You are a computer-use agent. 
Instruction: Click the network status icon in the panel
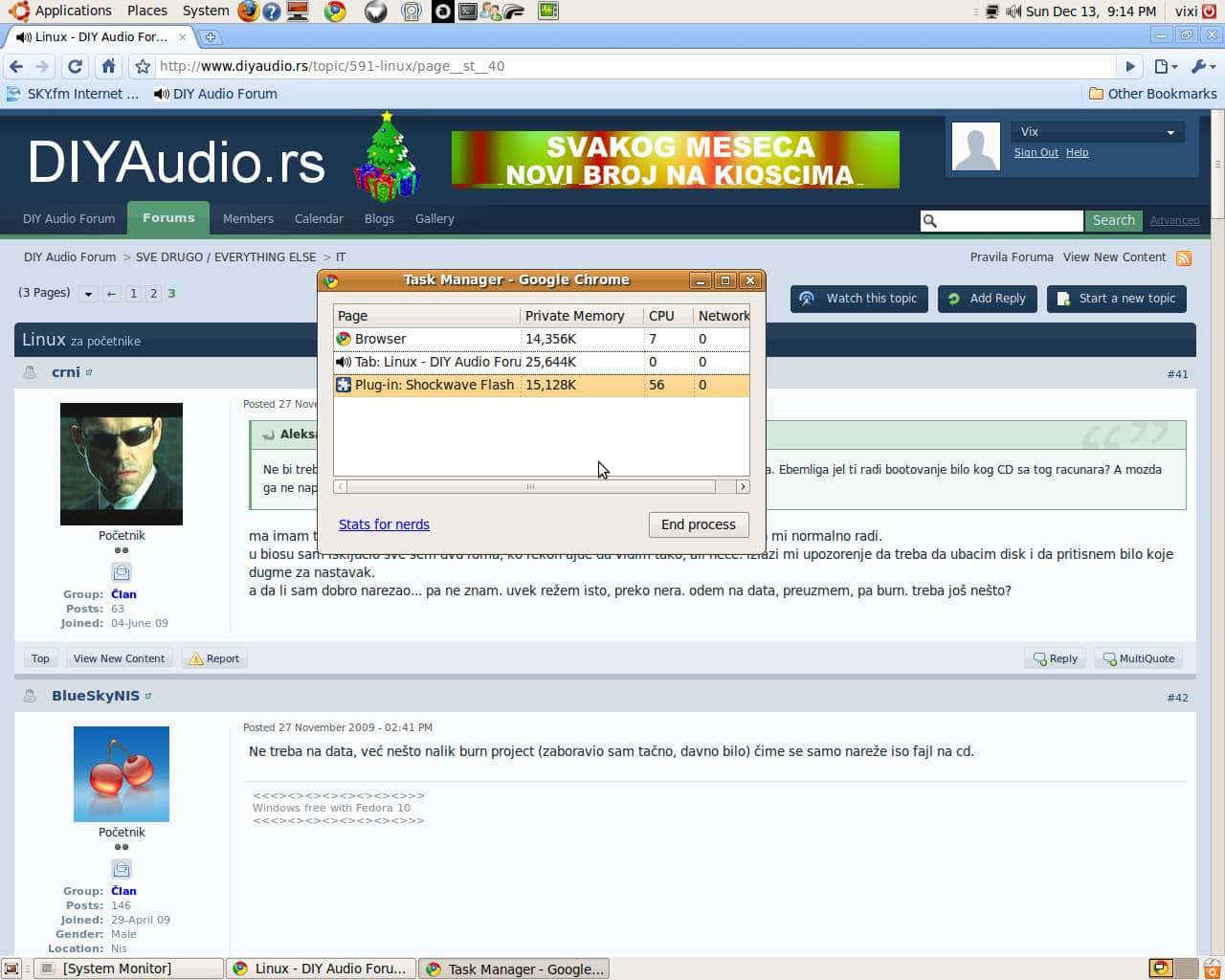click(x=991, y=11)
